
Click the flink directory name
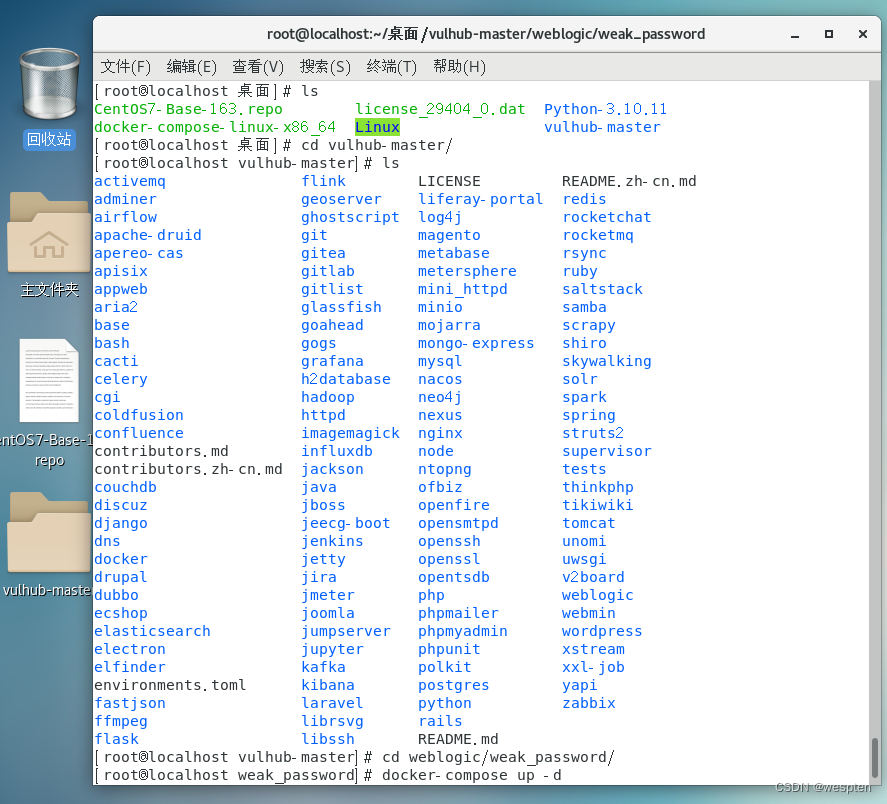pyautogui.click(x=323, y=181)
